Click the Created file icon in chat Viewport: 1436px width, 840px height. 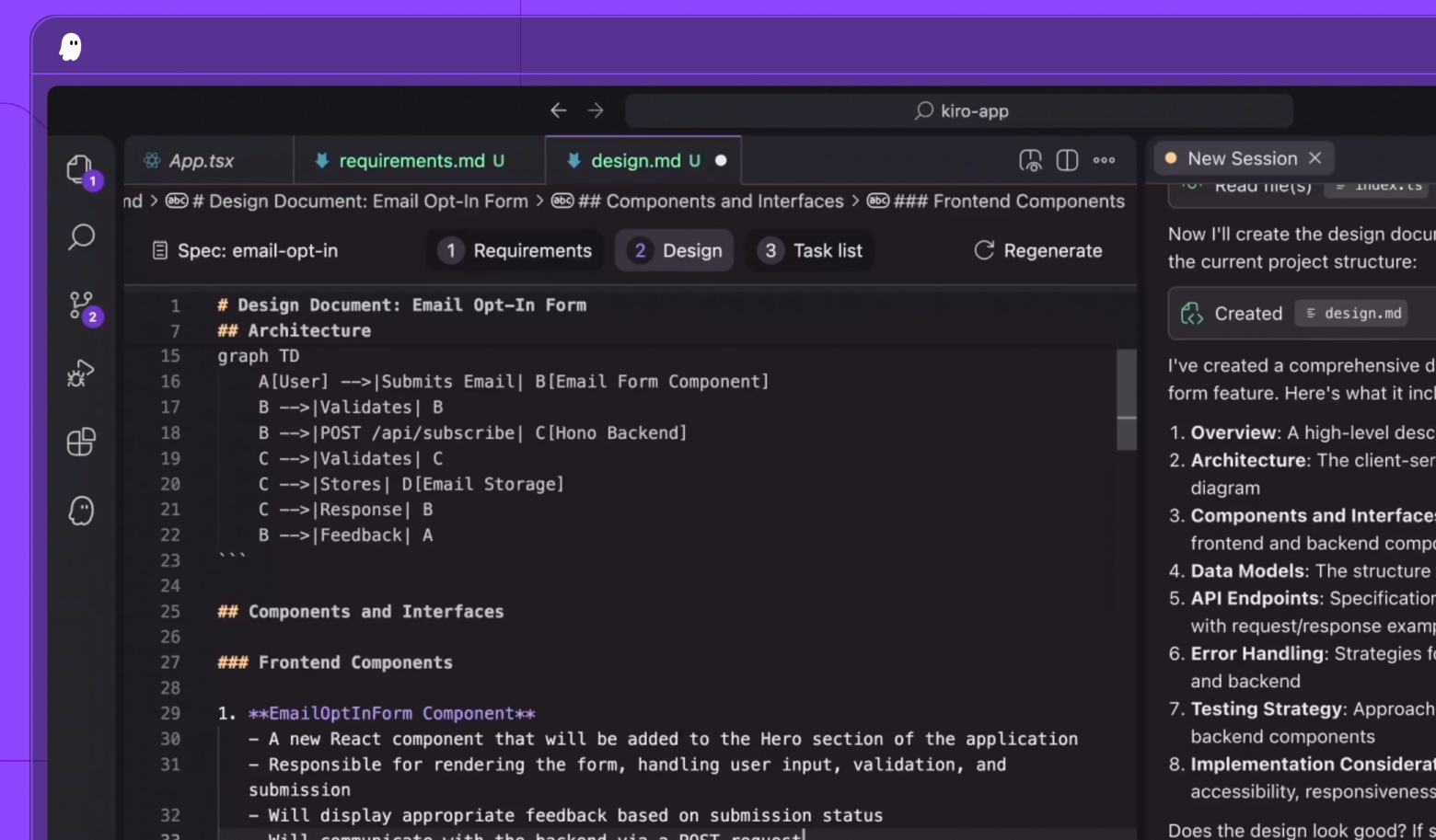click(1192, 314)
